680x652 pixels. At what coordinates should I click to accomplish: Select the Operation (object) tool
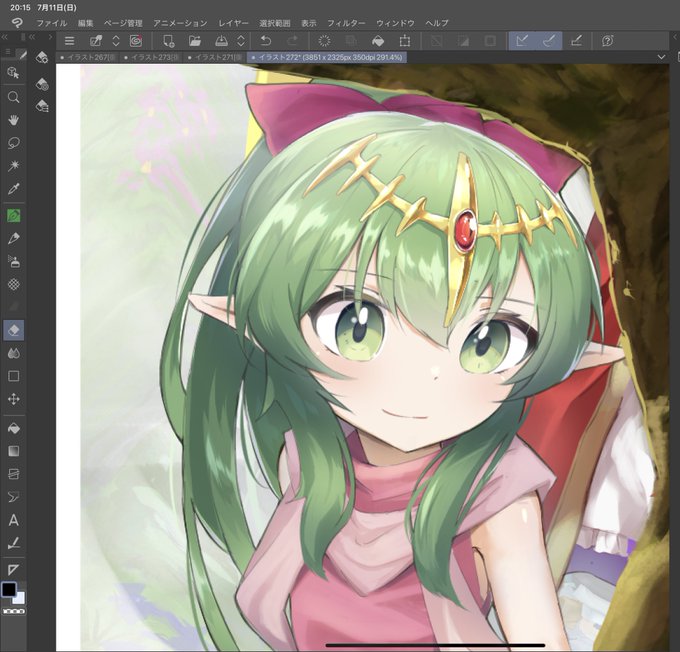[x=13, y=72]
